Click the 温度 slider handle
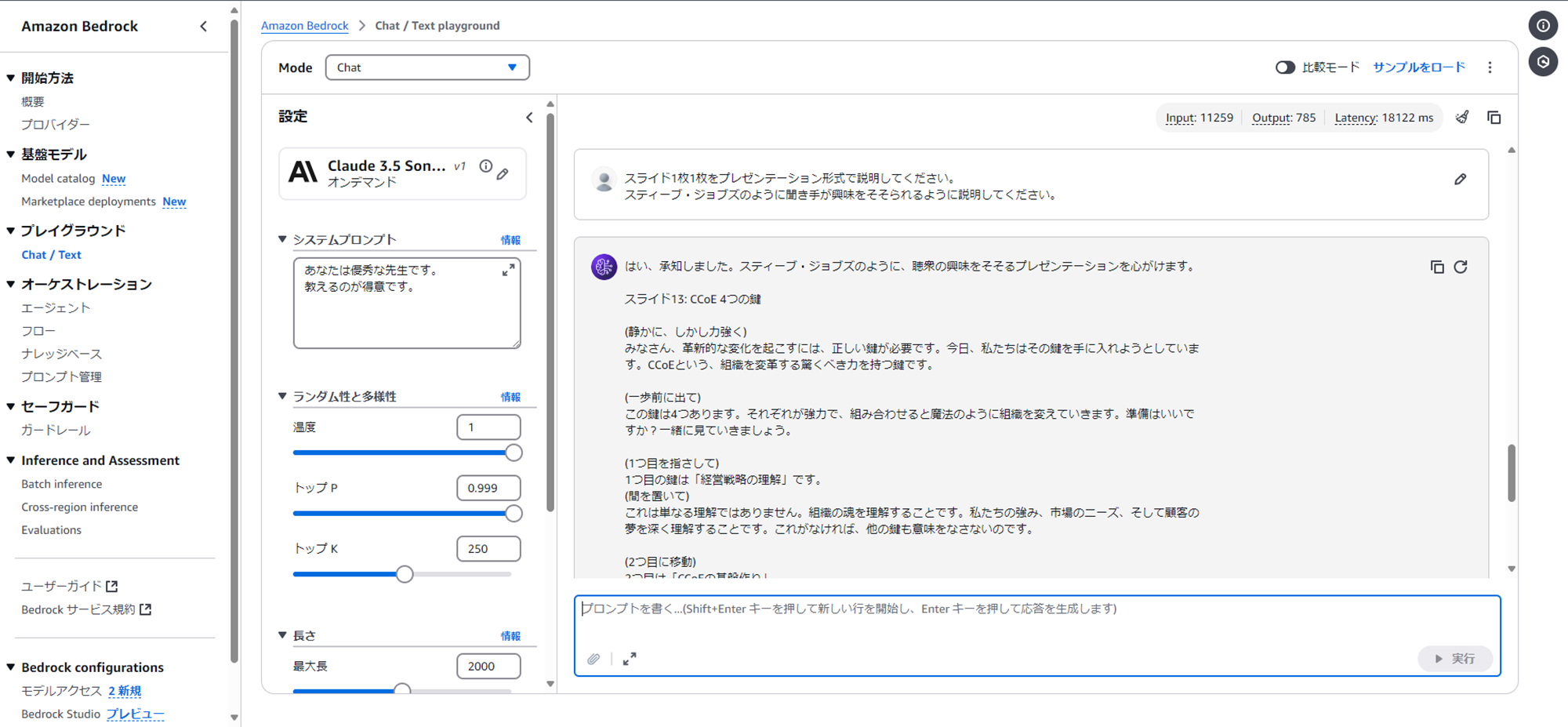Viewport: 1568px width, 727px height. tap(514, 453)
